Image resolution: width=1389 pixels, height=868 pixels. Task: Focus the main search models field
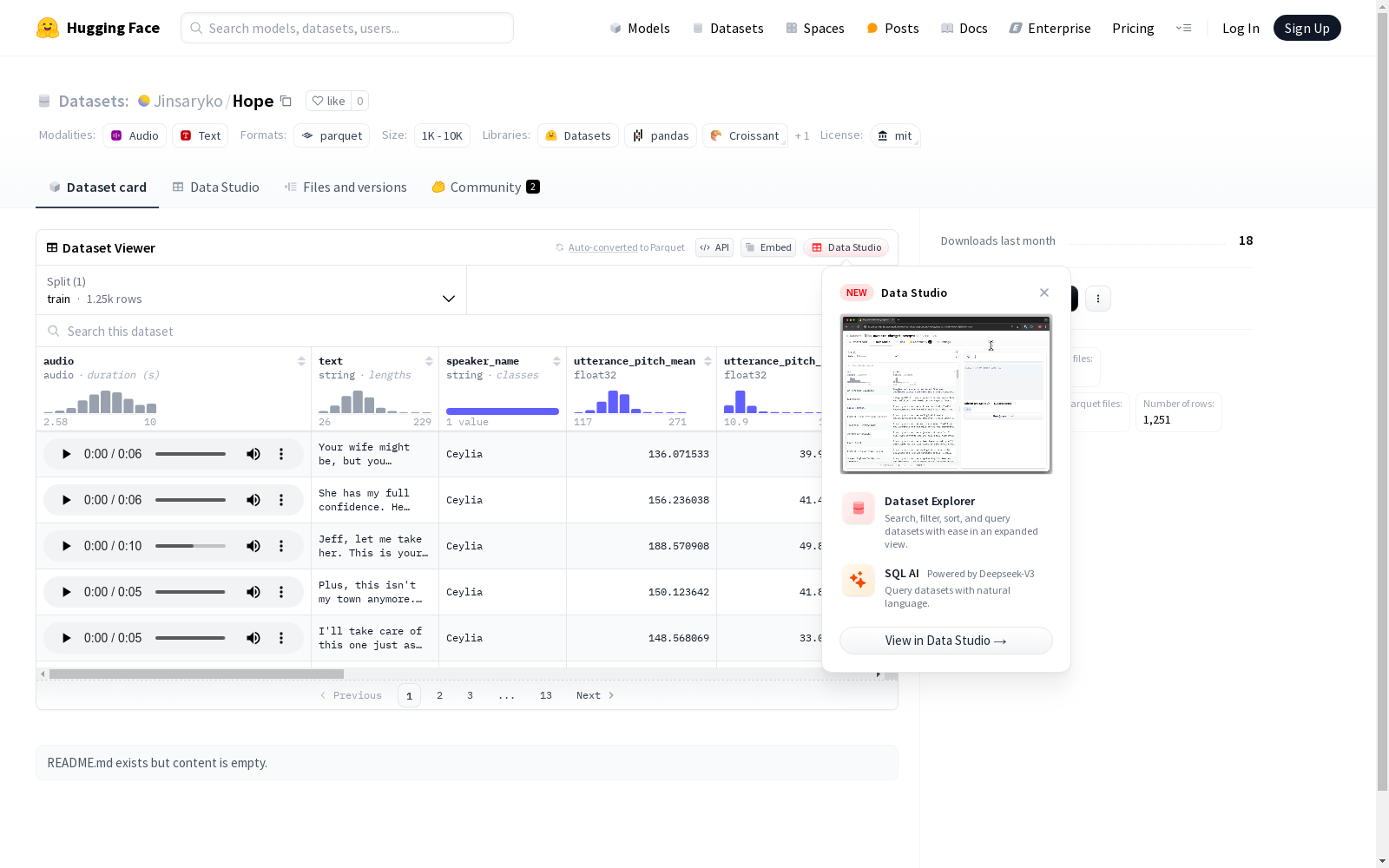click(x=347, y=28)
